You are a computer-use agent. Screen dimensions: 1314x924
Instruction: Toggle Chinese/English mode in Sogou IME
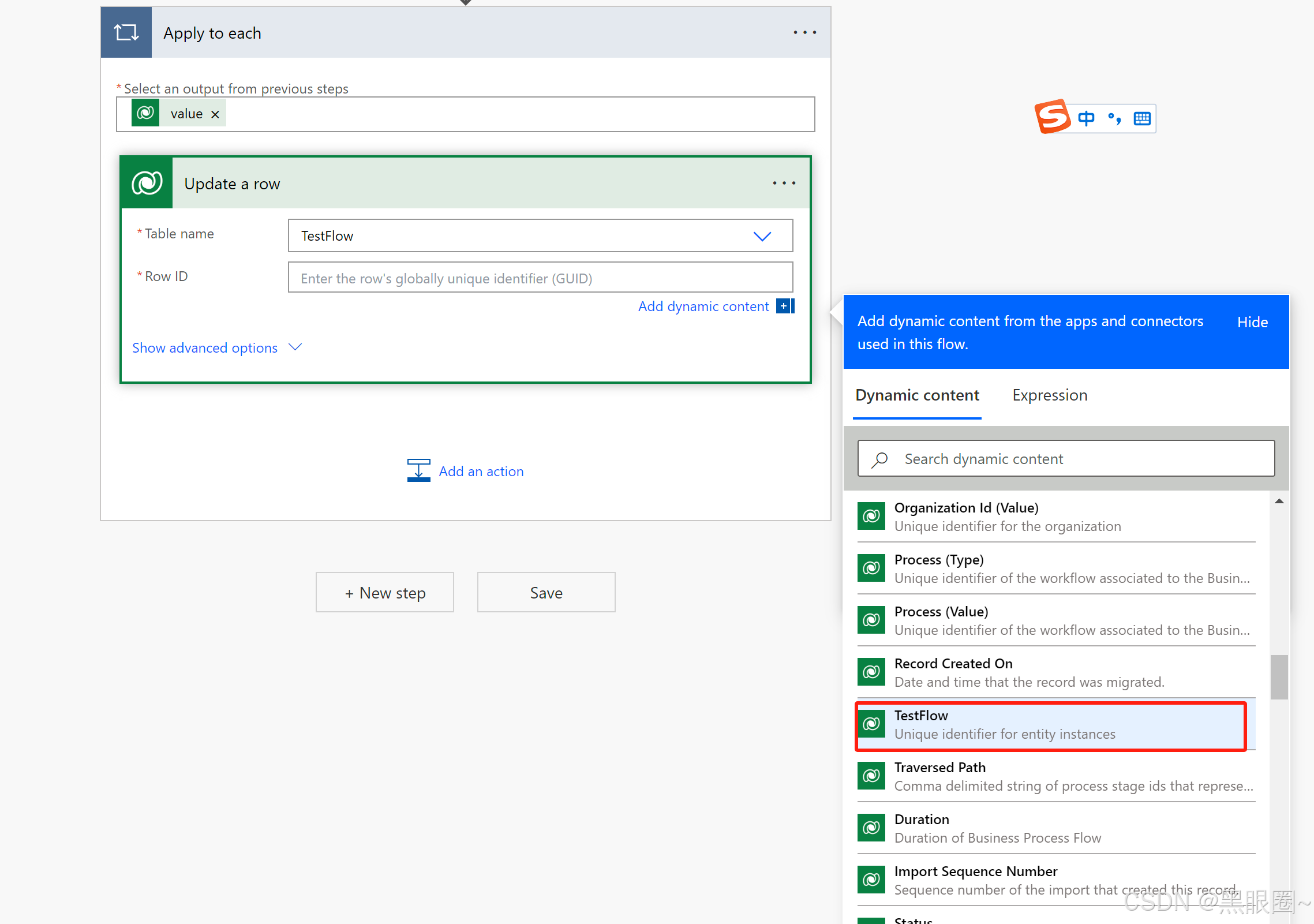click(1085, 118)
